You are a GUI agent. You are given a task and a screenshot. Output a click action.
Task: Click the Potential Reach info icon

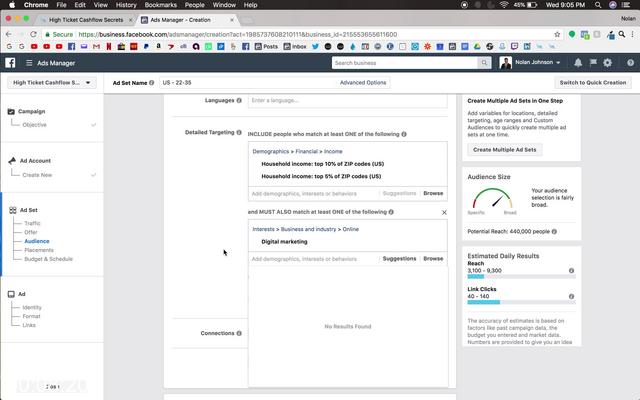554,231
